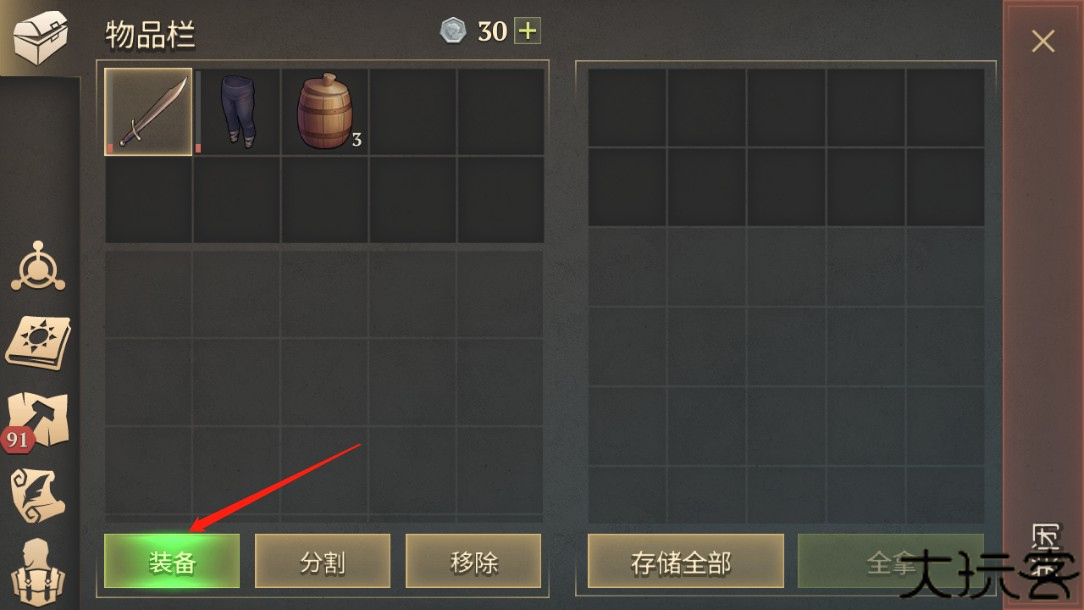Open the scroll and quill icon
Screen dimensions: 1084x610
pos(39,495)
